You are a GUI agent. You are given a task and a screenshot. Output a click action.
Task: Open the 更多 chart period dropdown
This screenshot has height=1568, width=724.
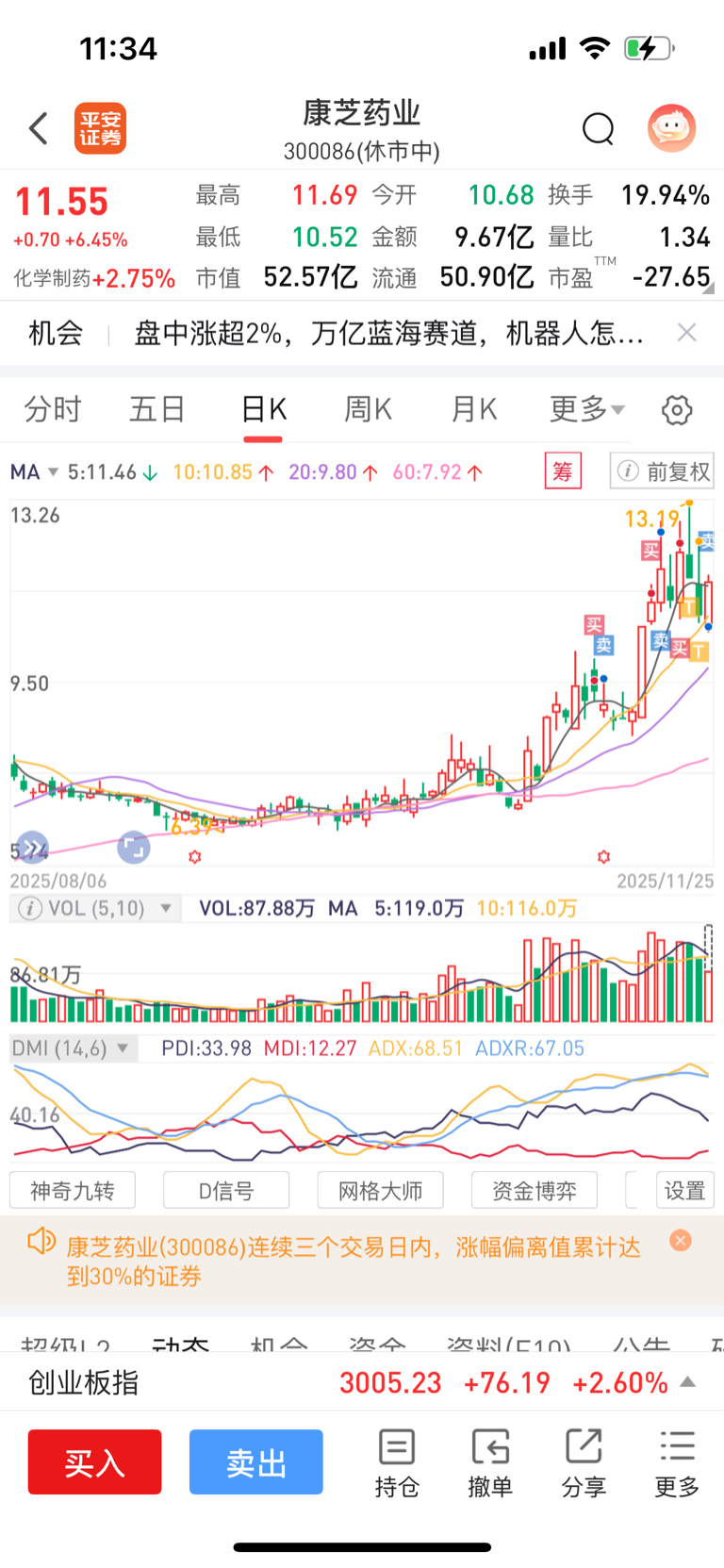pyautogui.click(x=586, y=409)
